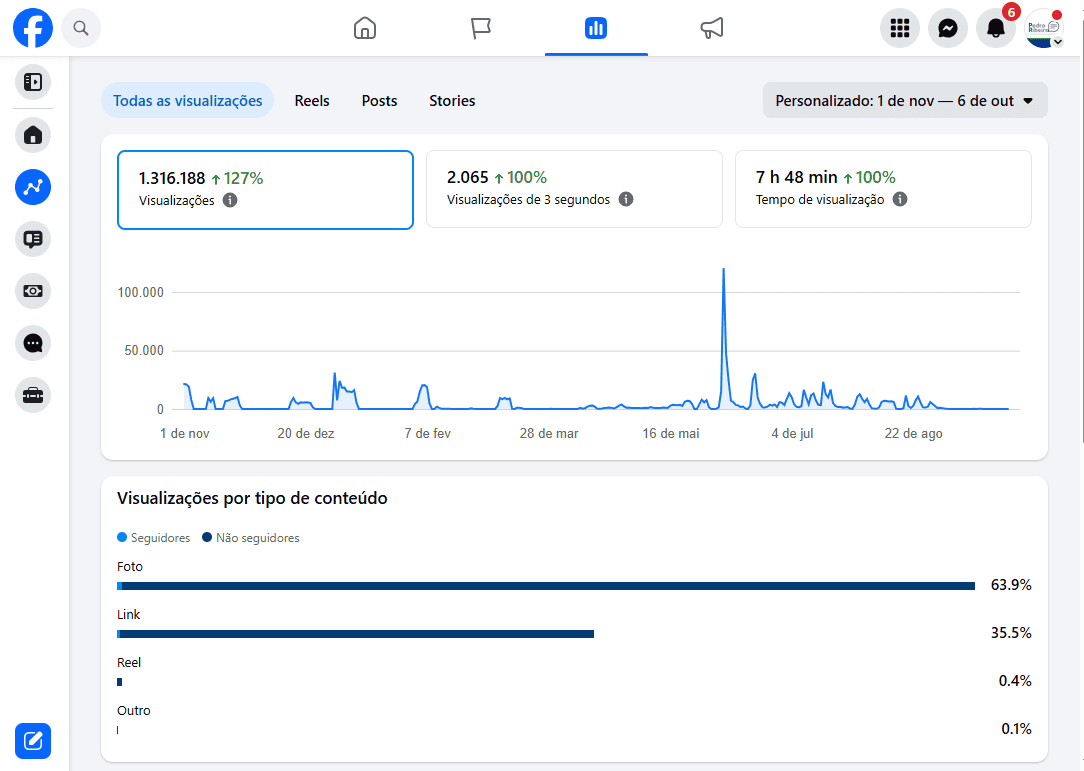This screenshot has height=771, width=1084.
Task: Click the 22 de ago axis label
Action: pos(913,434)
